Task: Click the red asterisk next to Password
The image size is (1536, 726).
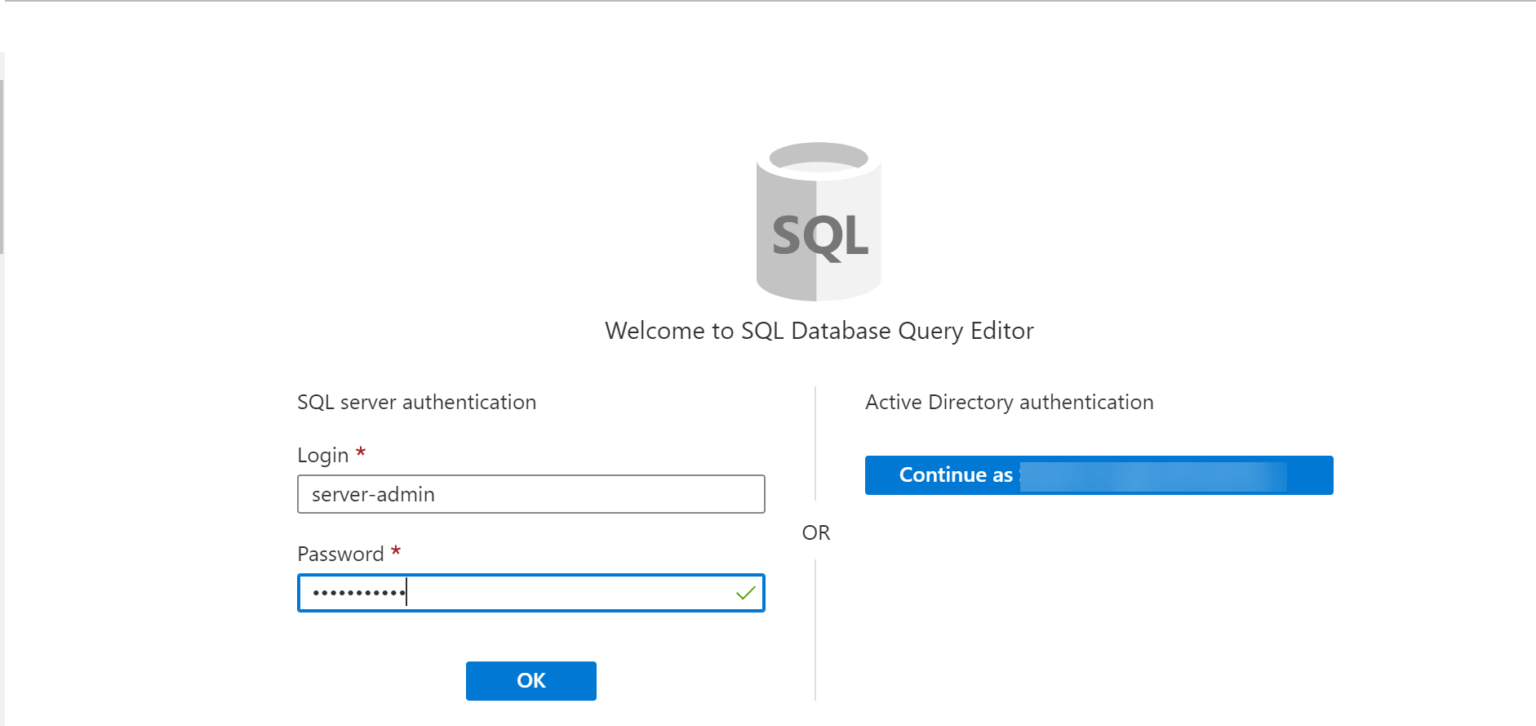Action: point(395,550)
